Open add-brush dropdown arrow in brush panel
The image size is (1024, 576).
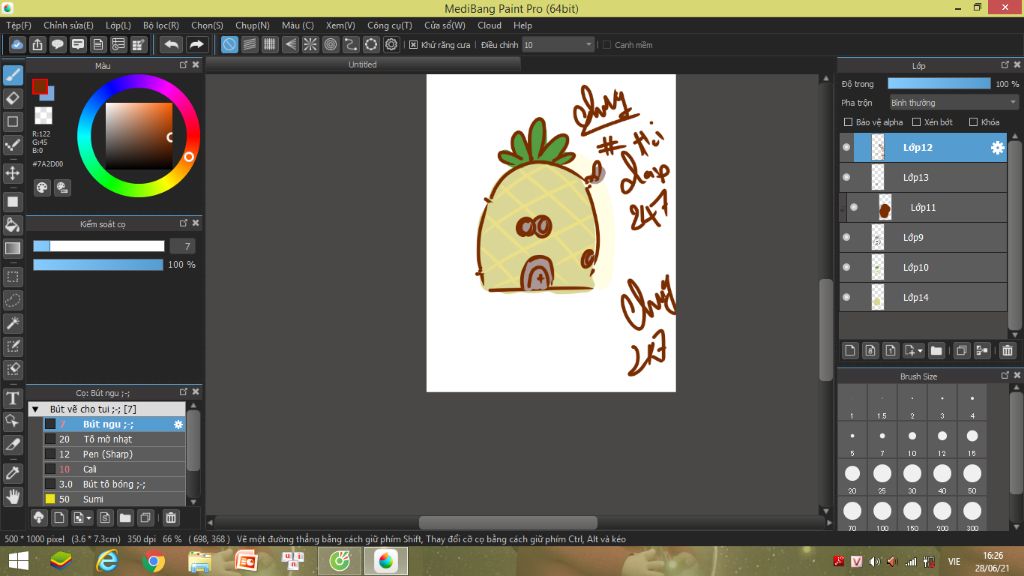pyautogui.click(x=88, y=519)
